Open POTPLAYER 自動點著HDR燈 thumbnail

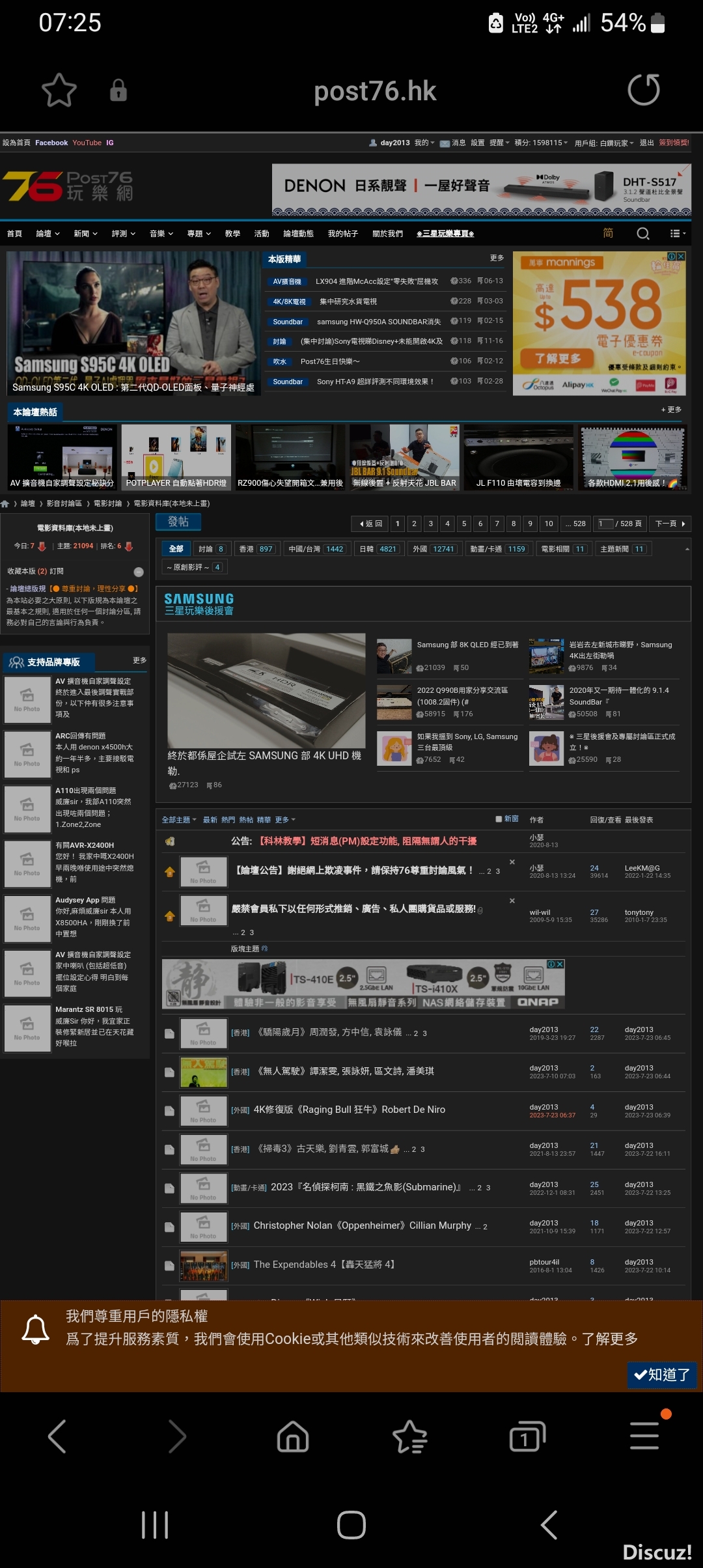pos(176,457)
